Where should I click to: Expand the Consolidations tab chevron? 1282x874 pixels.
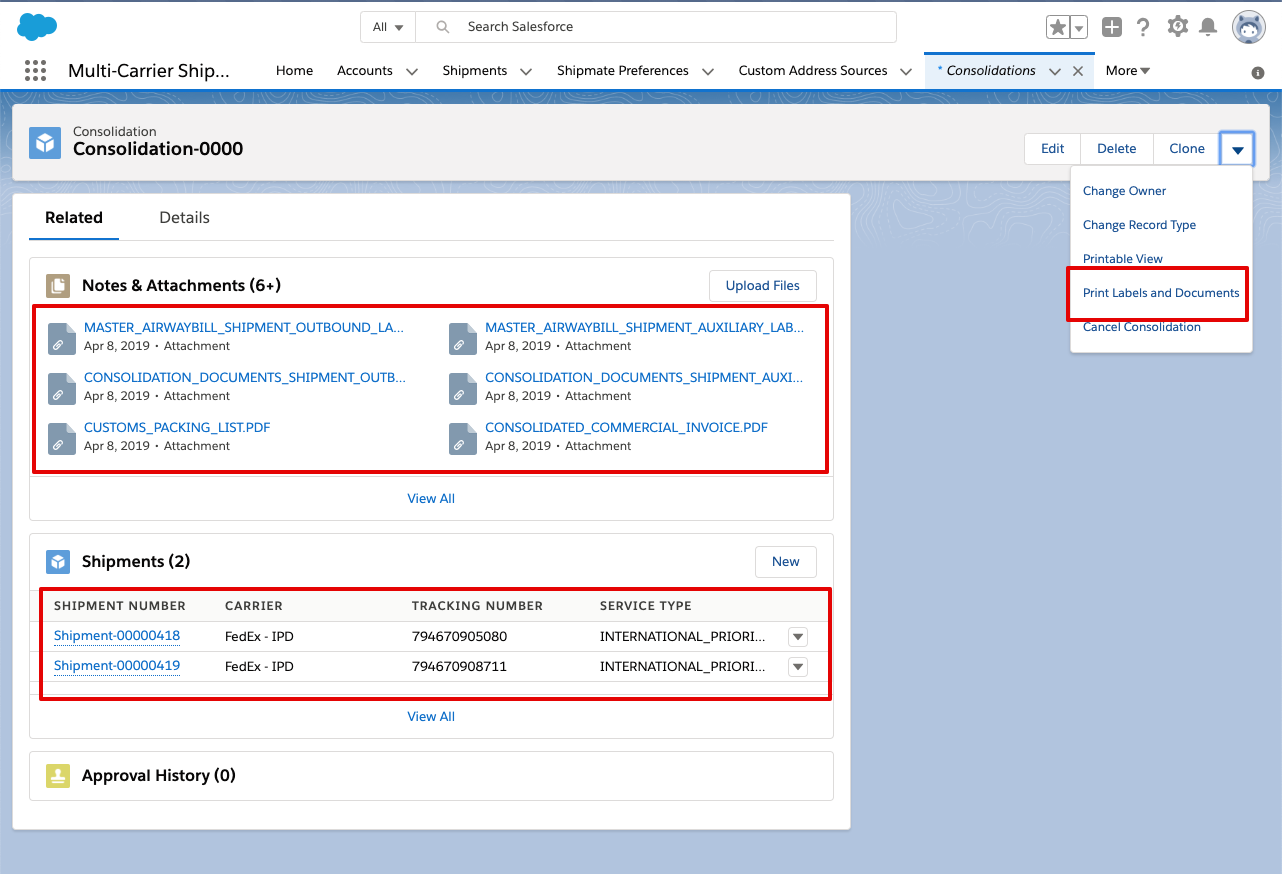[1055, 71]
